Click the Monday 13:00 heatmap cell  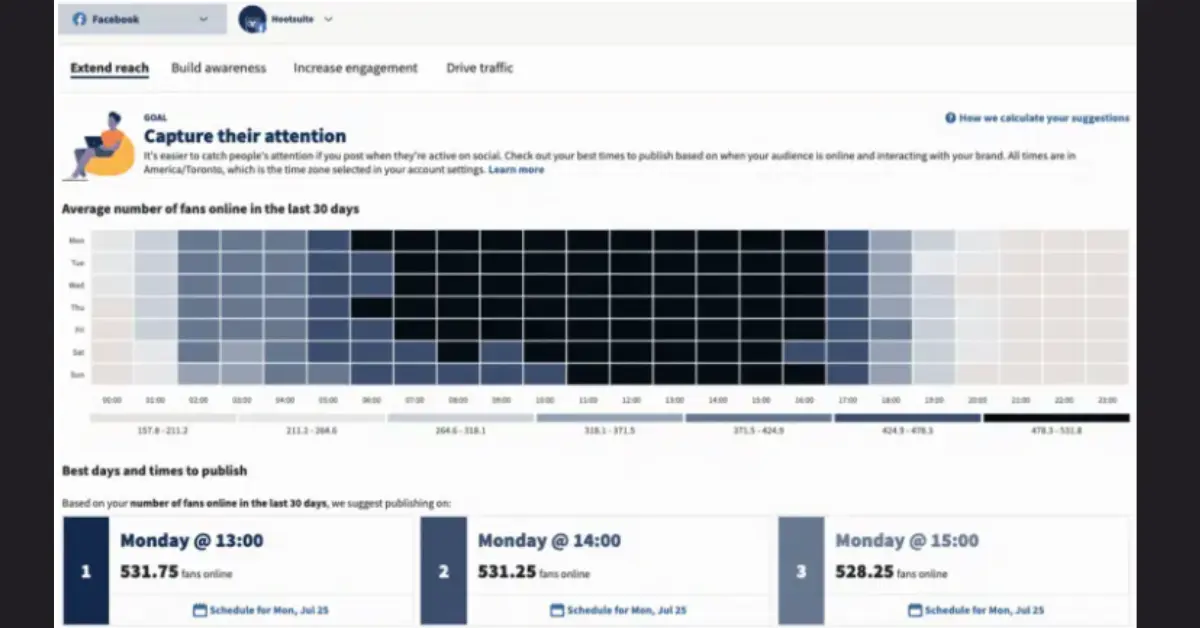675,240
